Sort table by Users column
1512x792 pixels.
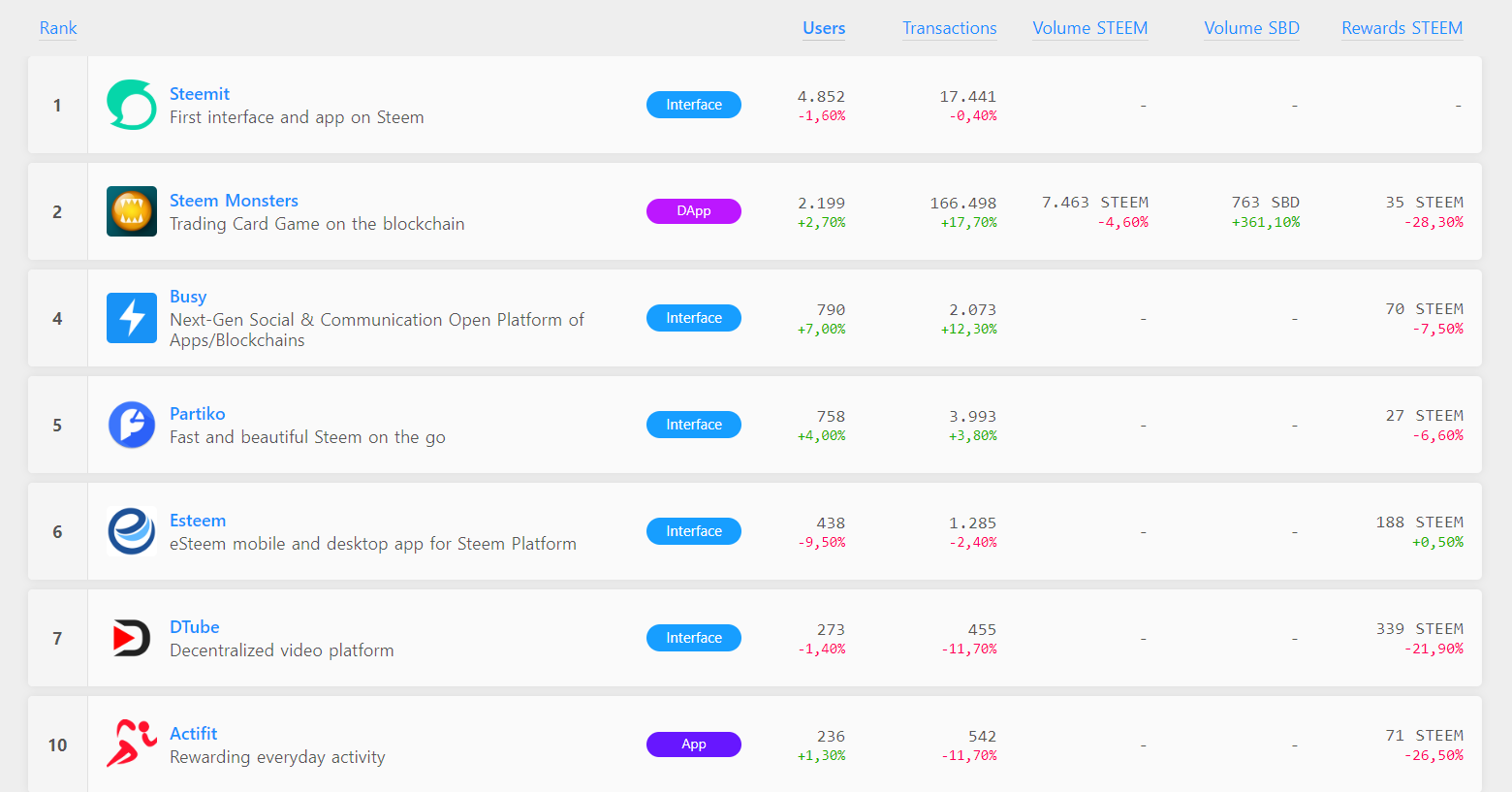[824, 28]
